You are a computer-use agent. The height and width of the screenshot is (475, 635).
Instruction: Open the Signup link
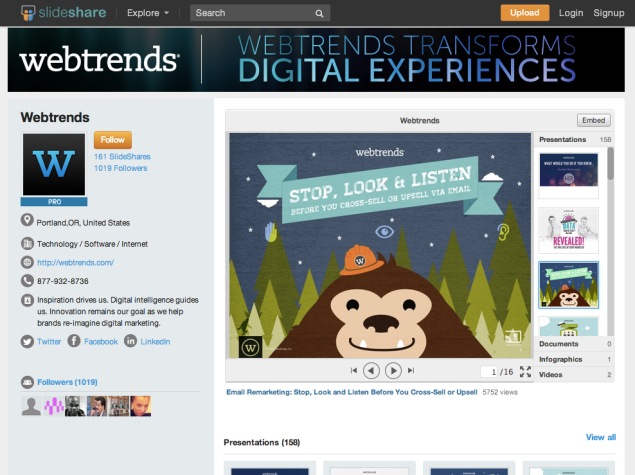click(609, 13)
